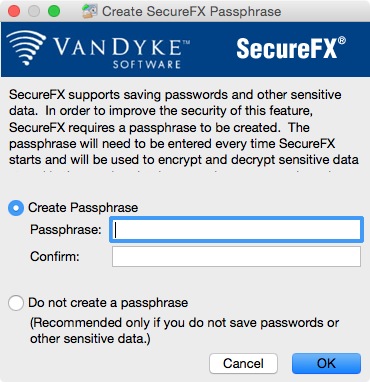Close the window using the red button
Image resolution: width=370 pixels, height=382 pixels.
click(14, 11)
